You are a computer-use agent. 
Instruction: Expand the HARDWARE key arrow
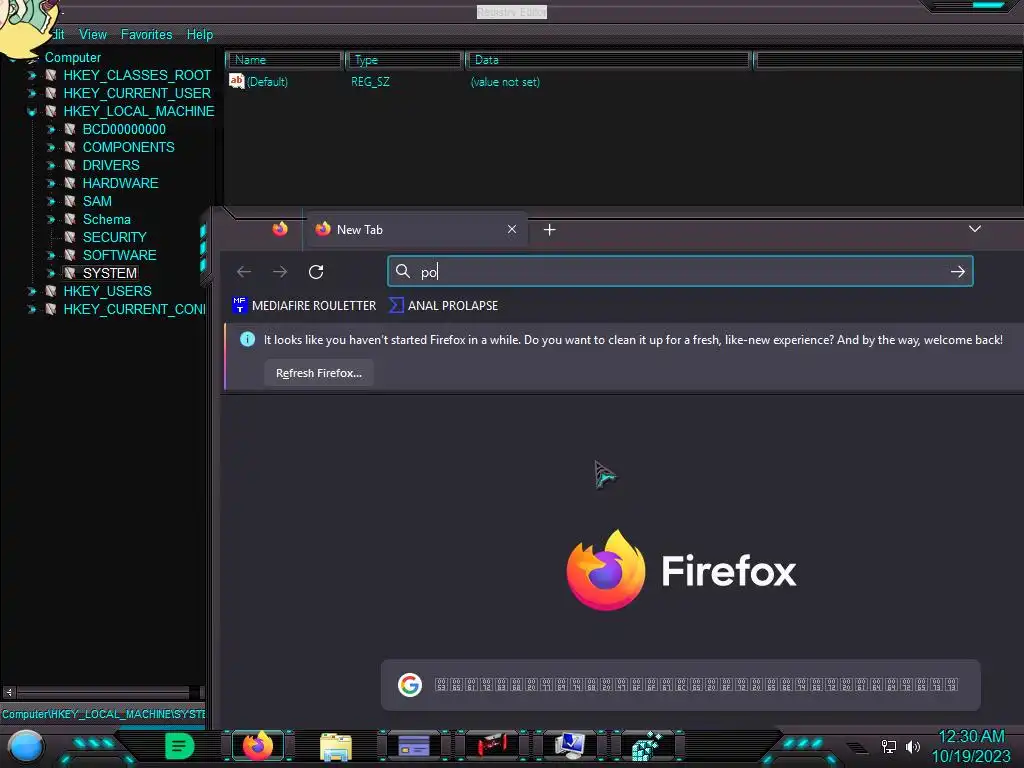coord(51,184)
